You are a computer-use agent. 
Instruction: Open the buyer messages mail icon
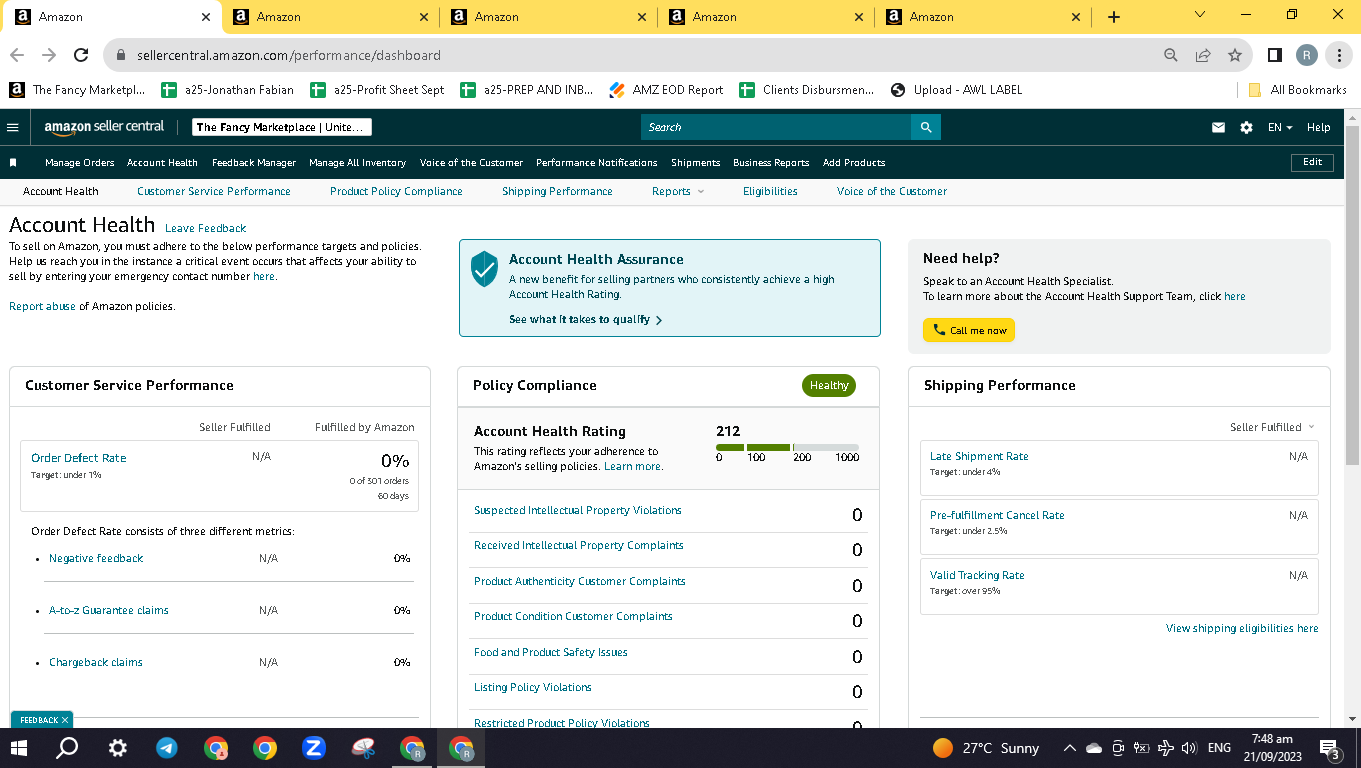tap(1218, 127)
